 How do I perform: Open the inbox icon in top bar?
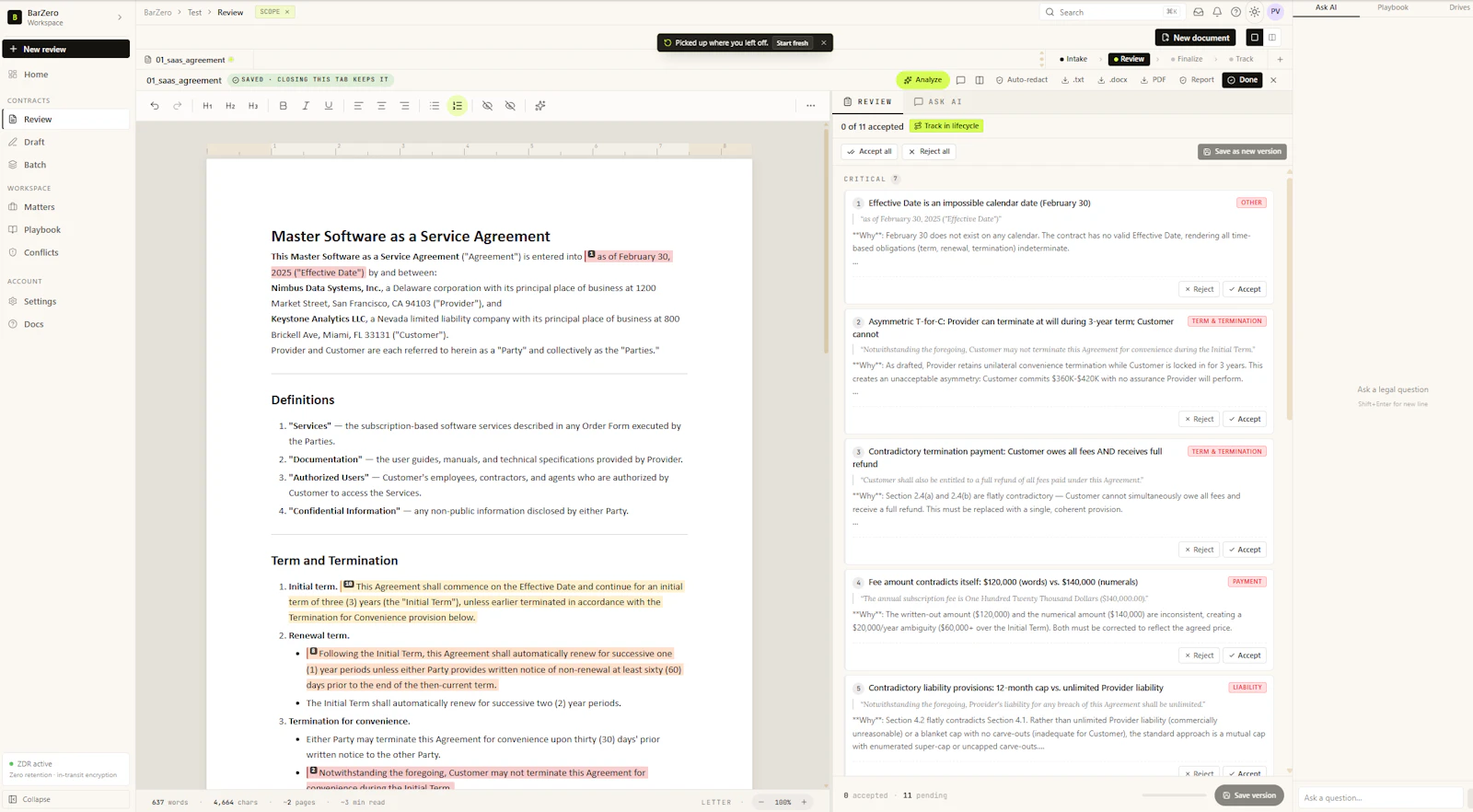[x=1199, y=12]
